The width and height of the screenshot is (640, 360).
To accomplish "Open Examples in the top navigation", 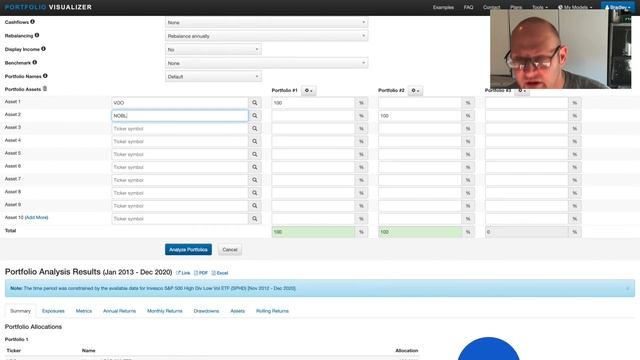I will click(x=443, y=7).
